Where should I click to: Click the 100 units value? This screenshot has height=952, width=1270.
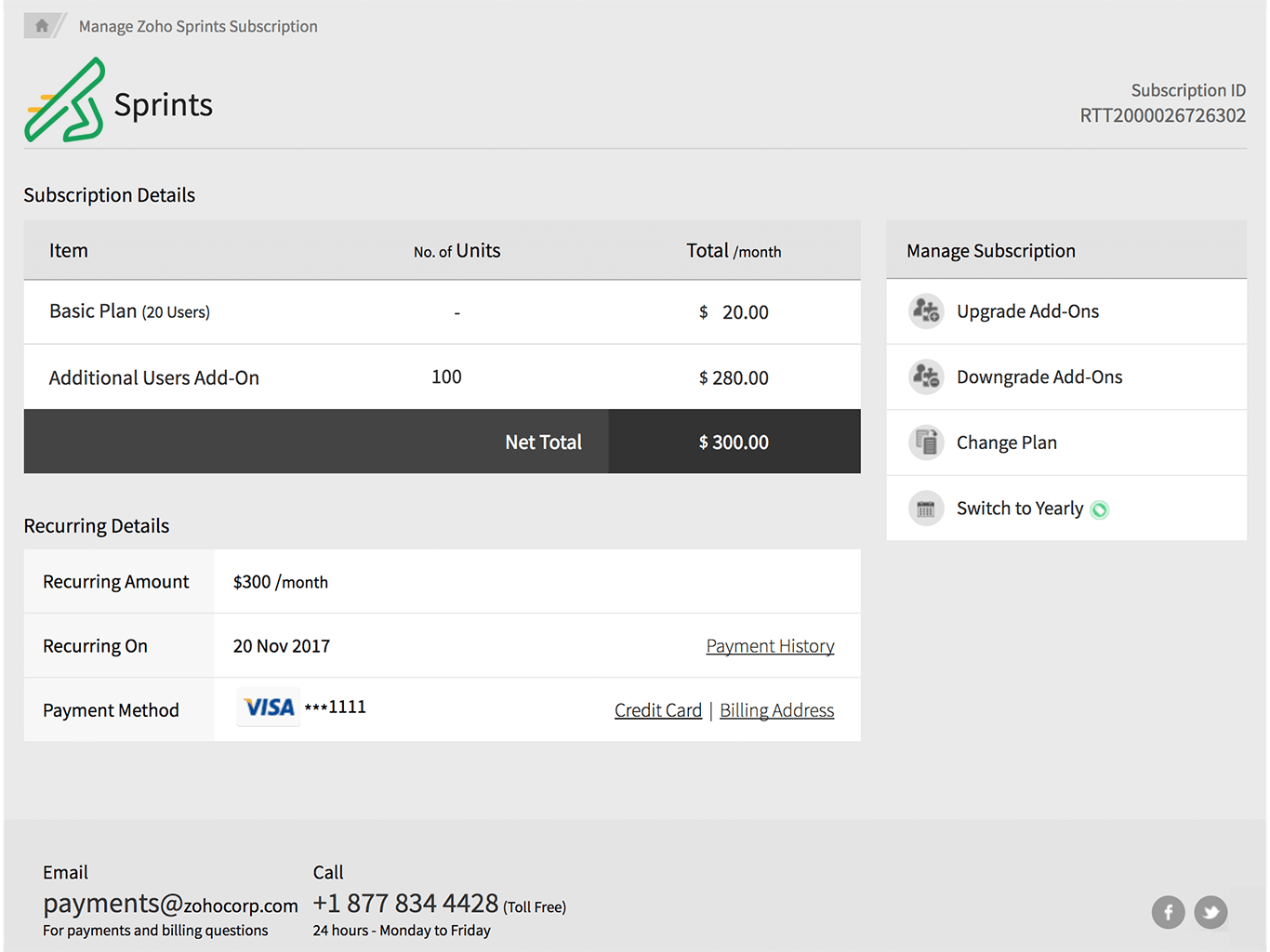[446, 377]
